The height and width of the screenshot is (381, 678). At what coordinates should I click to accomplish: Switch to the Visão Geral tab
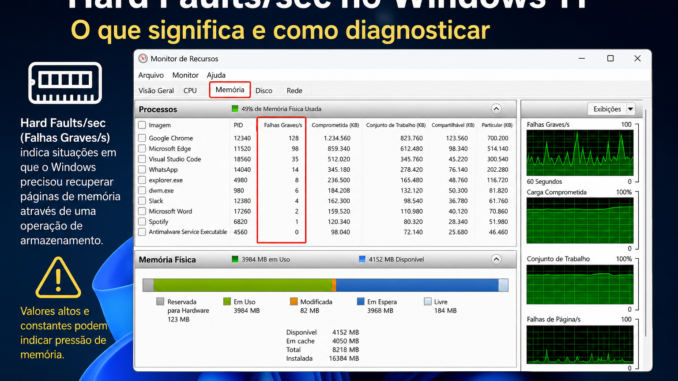156,90
